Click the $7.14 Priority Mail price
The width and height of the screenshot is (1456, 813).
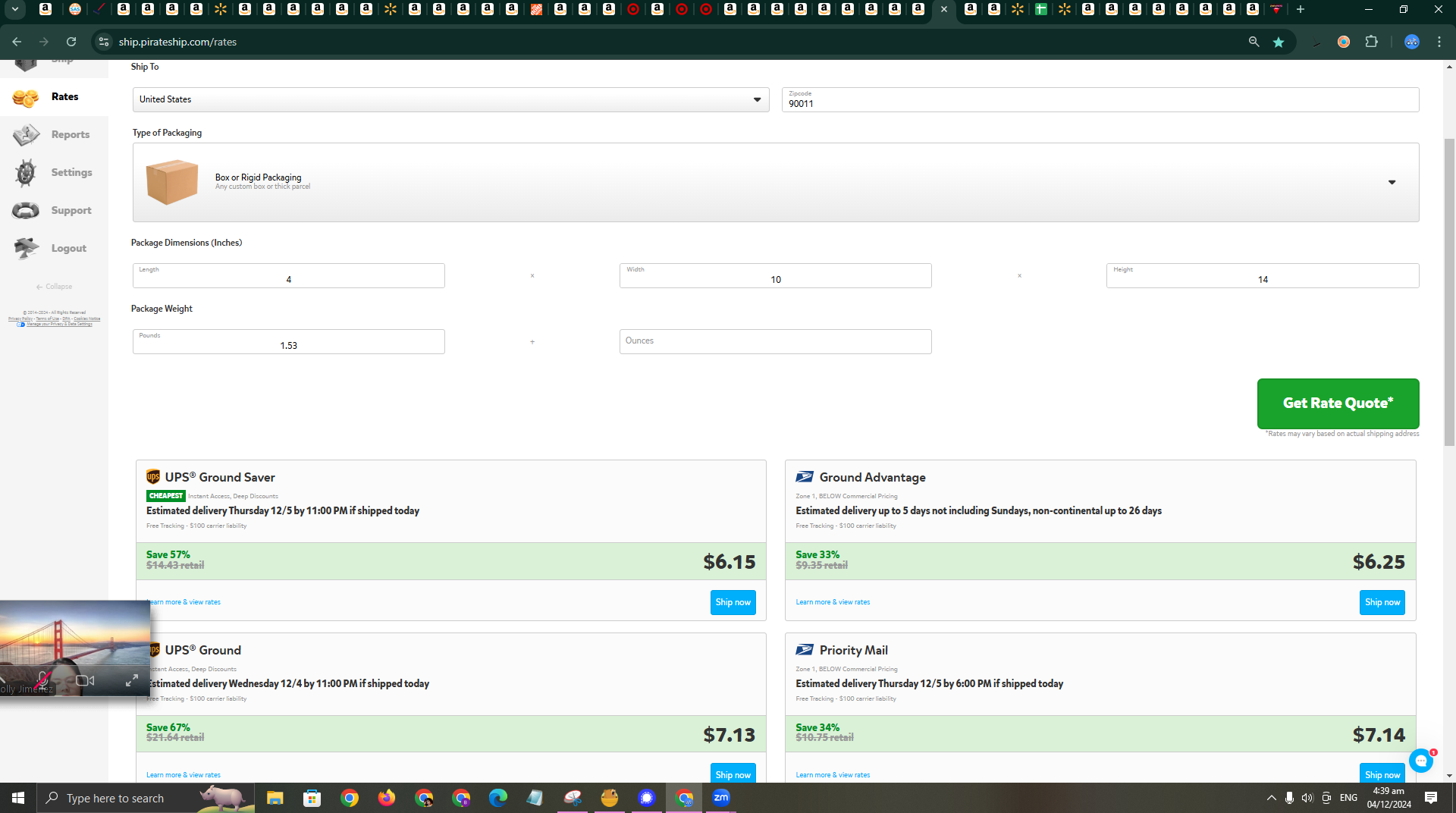pos(1379,735)
